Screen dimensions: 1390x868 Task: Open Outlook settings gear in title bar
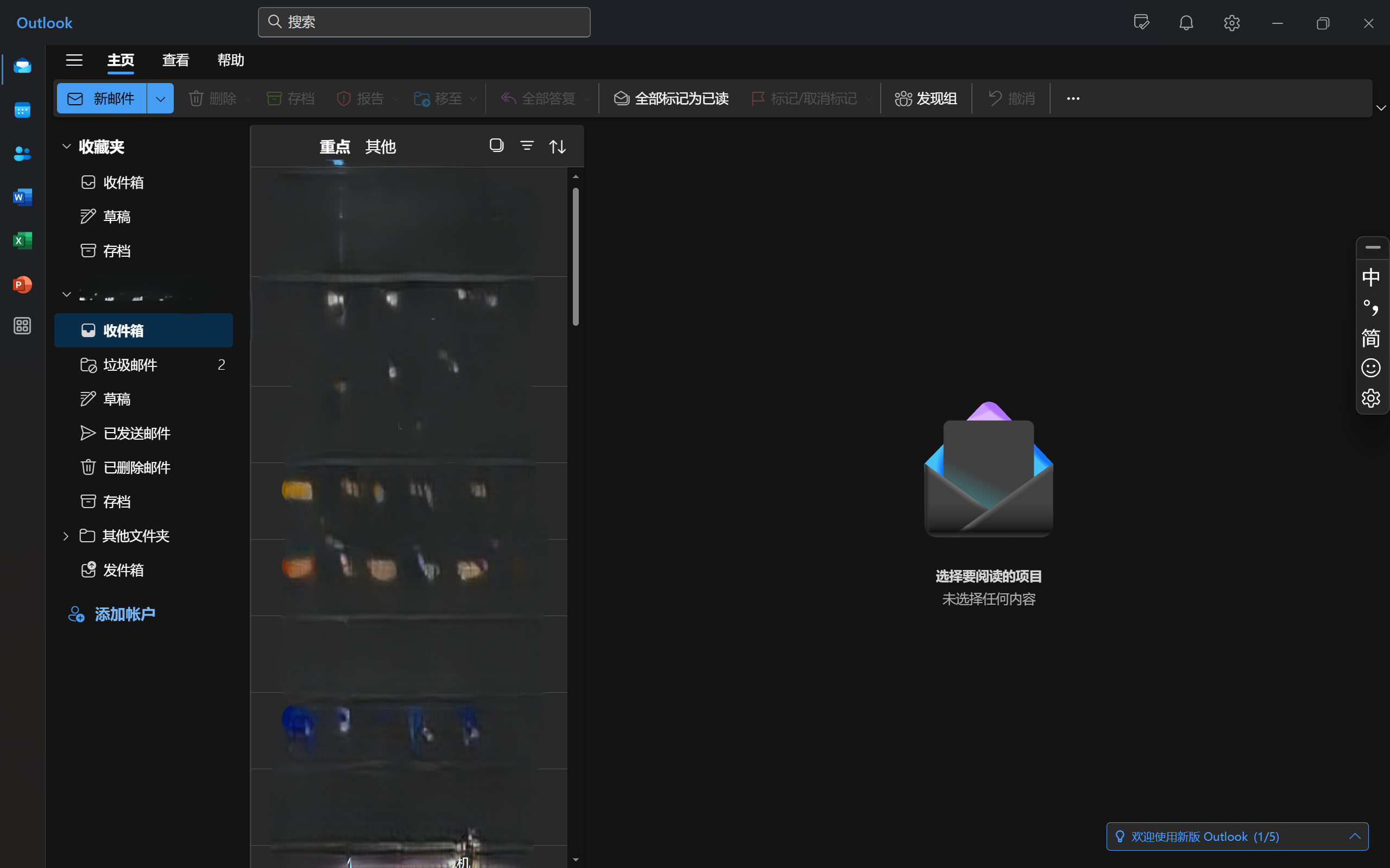[1231, 23]
